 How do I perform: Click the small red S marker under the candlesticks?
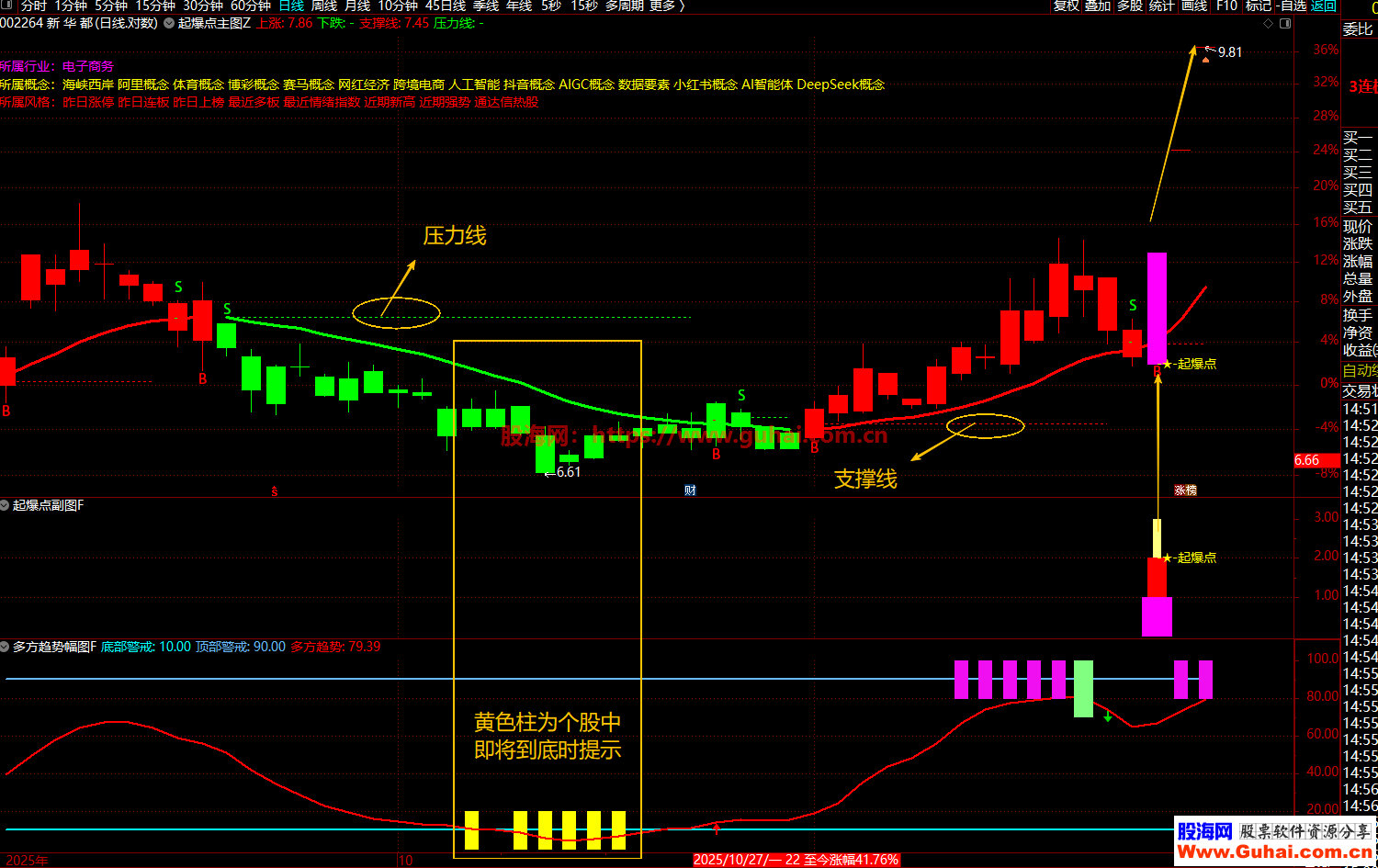[x=274, y=491]
